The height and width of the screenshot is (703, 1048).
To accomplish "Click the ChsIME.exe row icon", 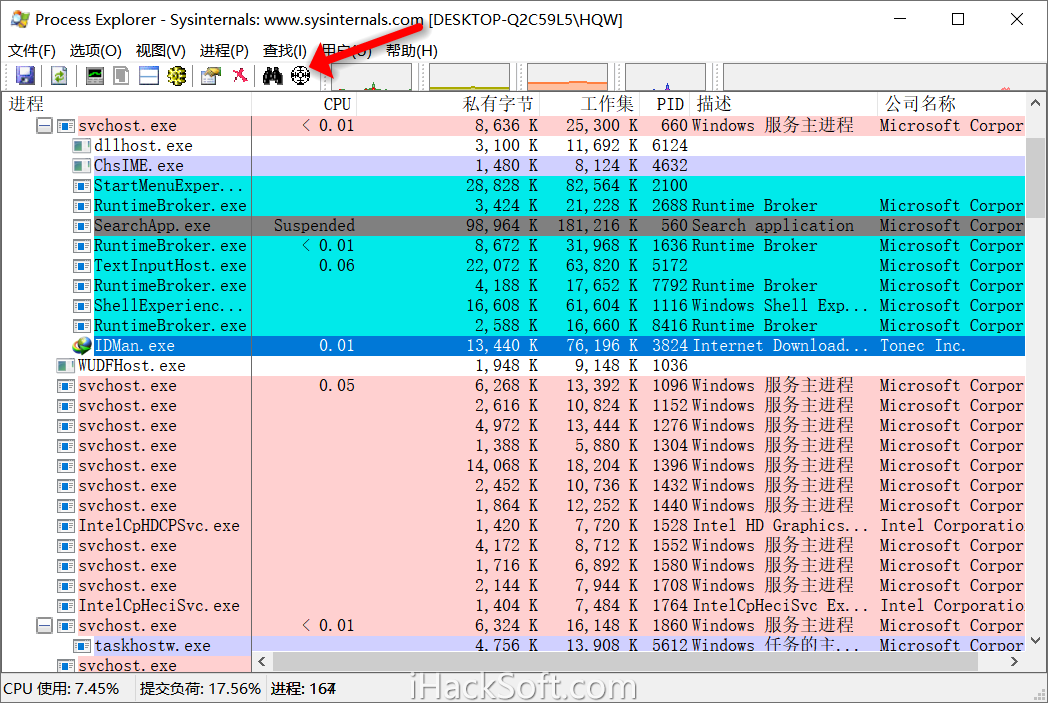I will pyautogui.click(x=82, y=166).
